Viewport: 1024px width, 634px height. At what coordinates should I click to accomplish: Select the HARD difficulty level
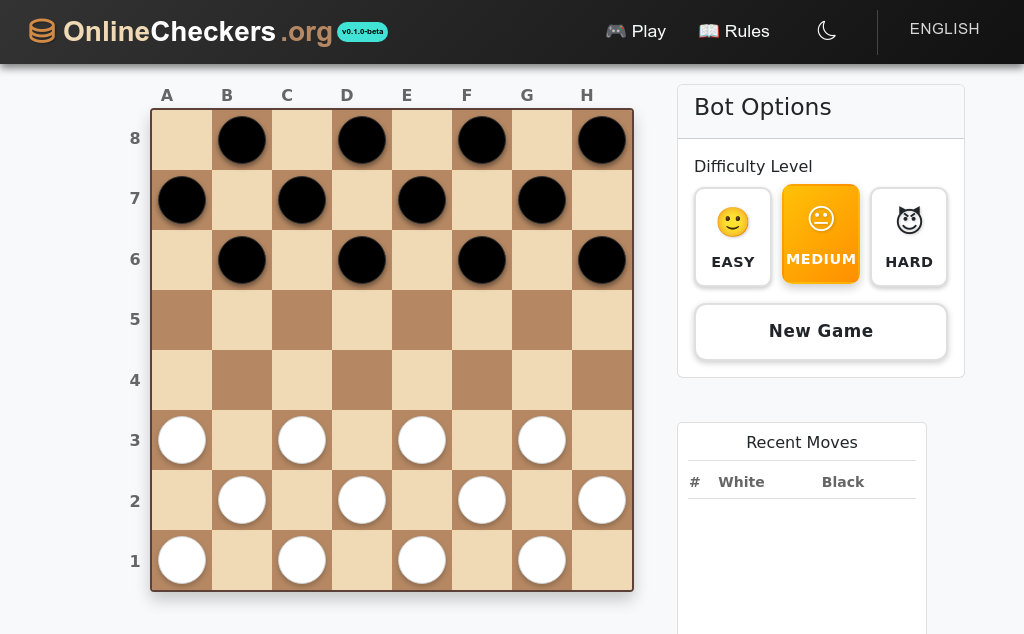click(x=908, y=237)
